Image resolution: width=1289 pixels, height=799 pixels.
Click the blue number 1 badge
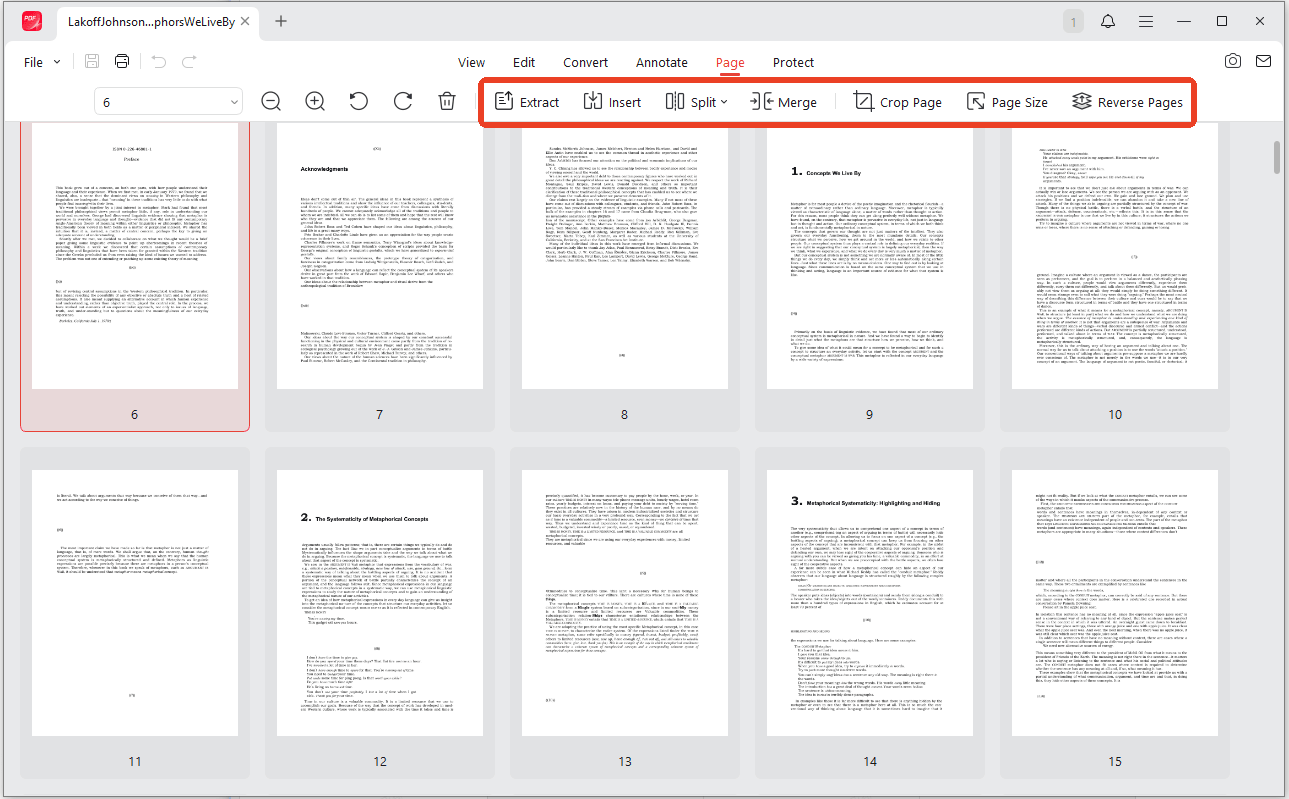pyautogui.click(x=1073, y=21)
